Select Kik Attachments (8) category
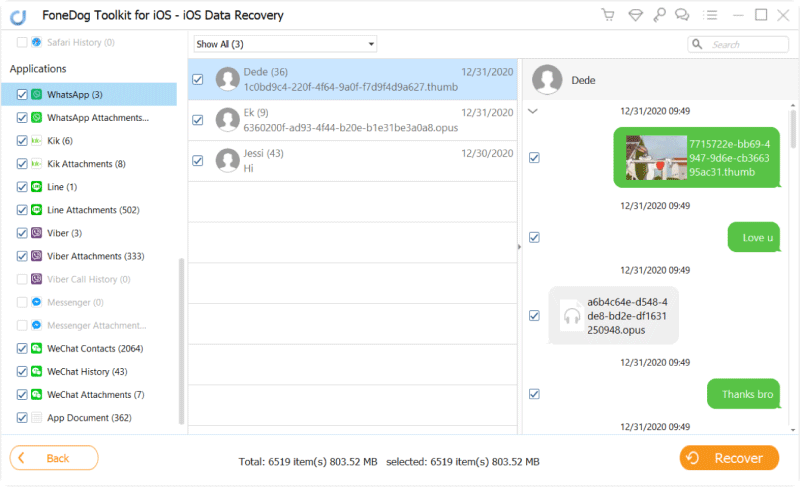 pos(86,164)
